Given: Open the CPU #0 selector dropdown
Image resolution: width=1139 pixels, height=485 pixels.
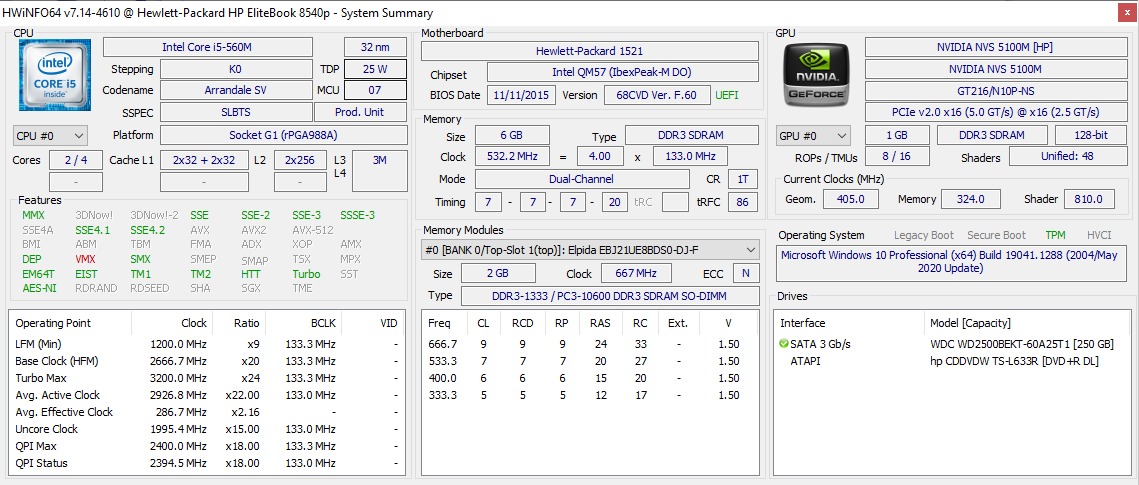Looking at the screenshot, I should pyautogui.click(x=50, y=135).
